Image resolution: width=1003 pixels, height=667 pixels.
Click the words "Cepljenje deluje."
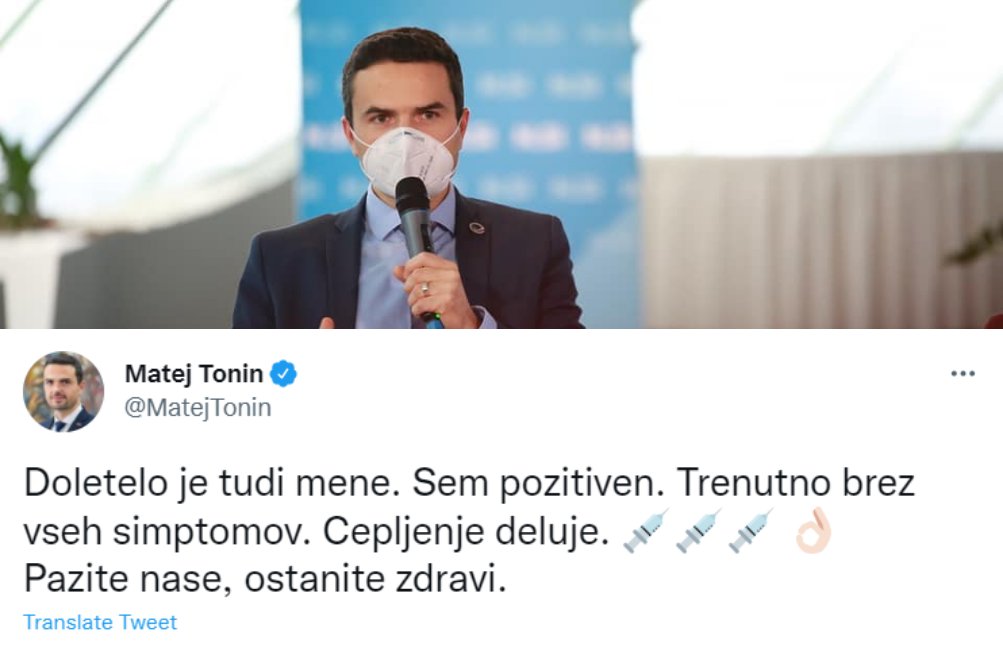[x=465, y=533]
